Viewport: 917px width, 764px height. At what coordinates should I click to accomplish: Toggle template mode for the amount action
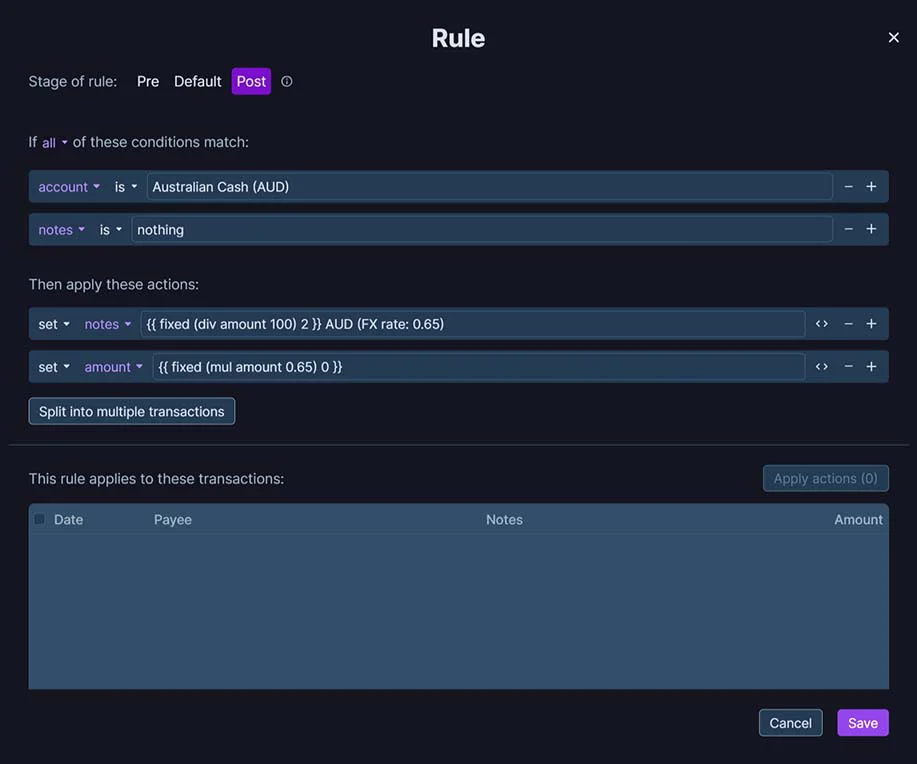[821, 367]
